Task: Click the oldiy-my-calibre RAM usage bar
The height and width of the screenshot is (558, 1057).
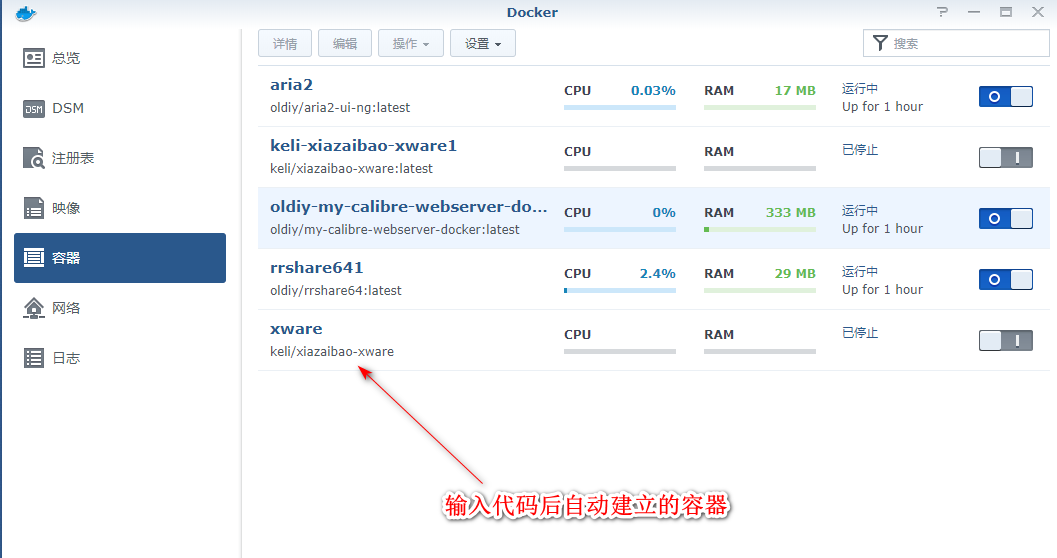Action: [760, 229]
